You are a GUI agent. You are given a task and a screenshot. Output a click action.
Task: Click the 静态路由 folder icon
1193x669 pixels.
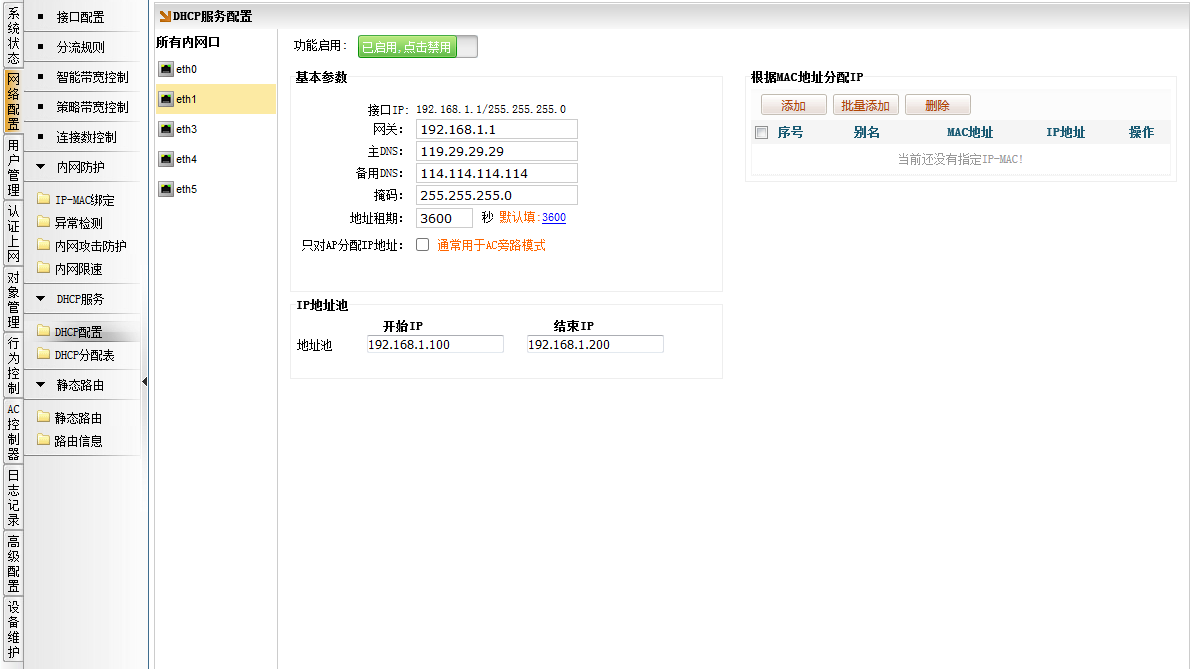click(43, 417)
